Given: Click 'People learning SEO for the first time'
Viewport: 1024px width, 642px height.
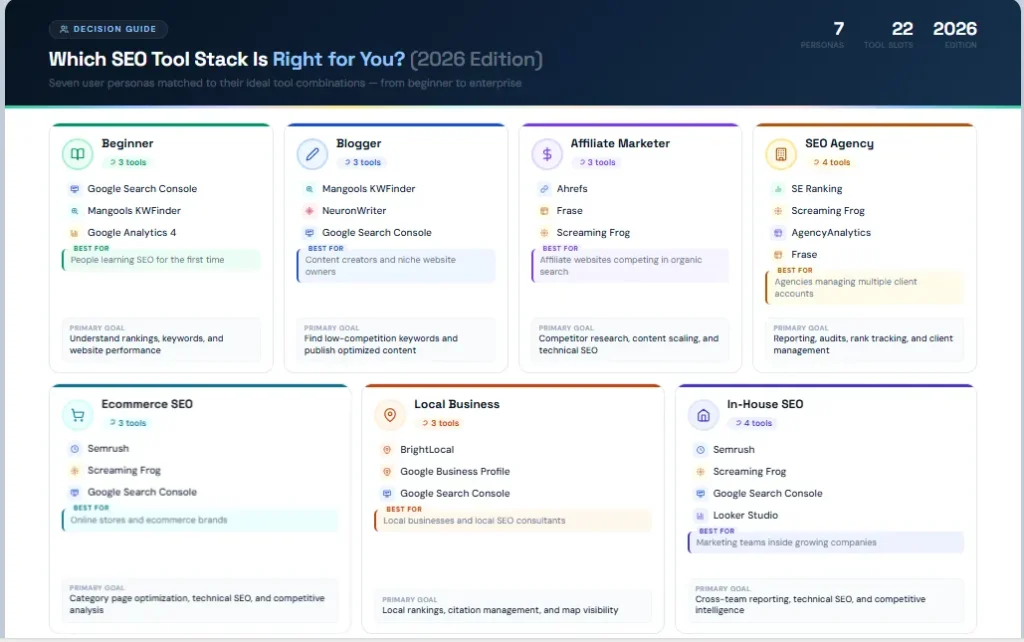Looking at the screenshot, I should coord(148,260).
